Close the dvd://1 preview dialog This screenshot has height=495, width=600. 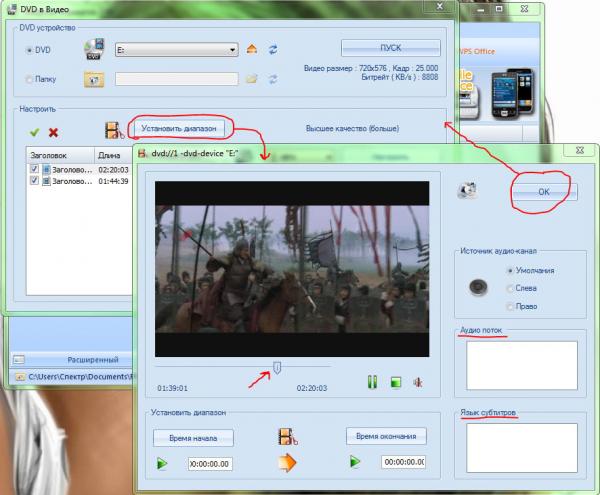(x=580, y=150)
